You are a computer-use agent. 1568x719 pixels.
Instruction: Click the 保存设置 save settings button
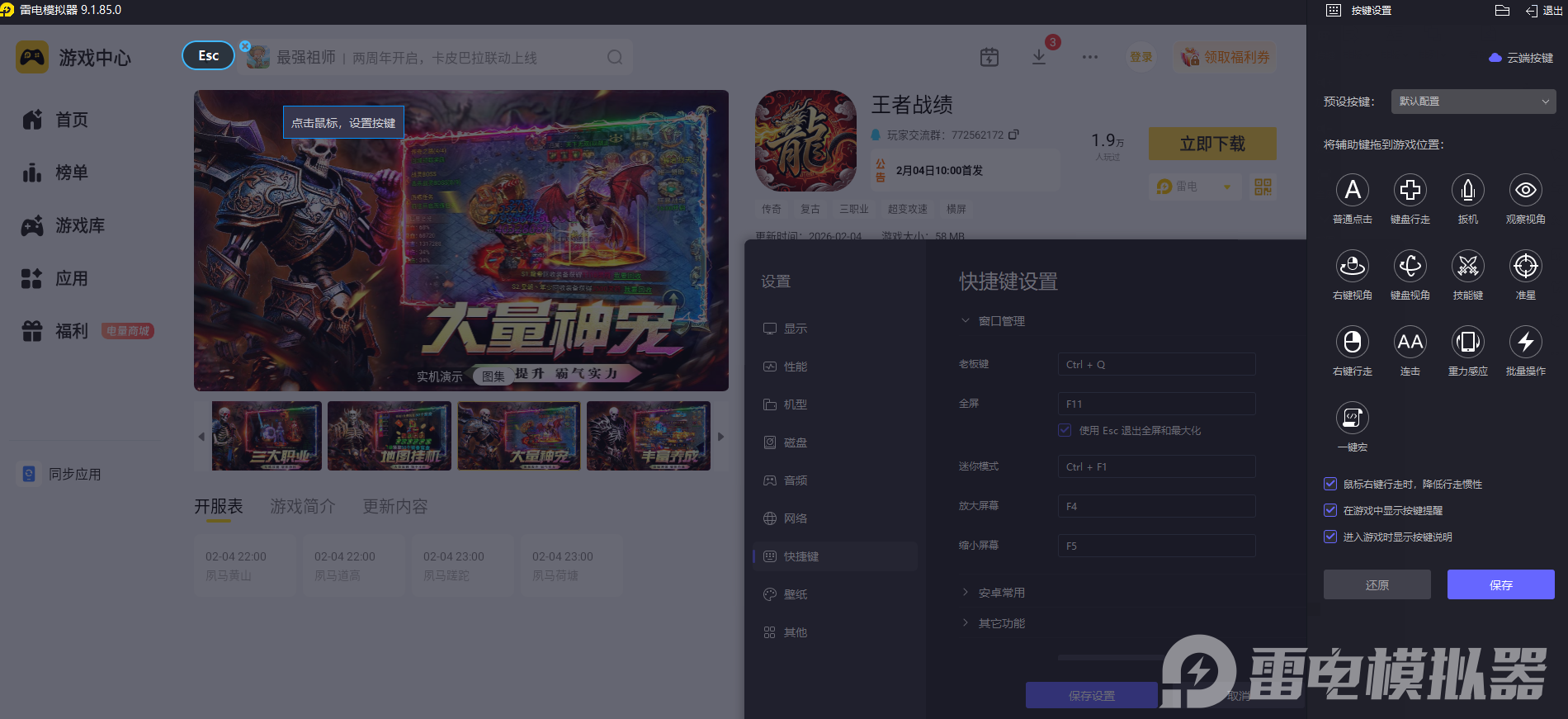point(1091,695)
